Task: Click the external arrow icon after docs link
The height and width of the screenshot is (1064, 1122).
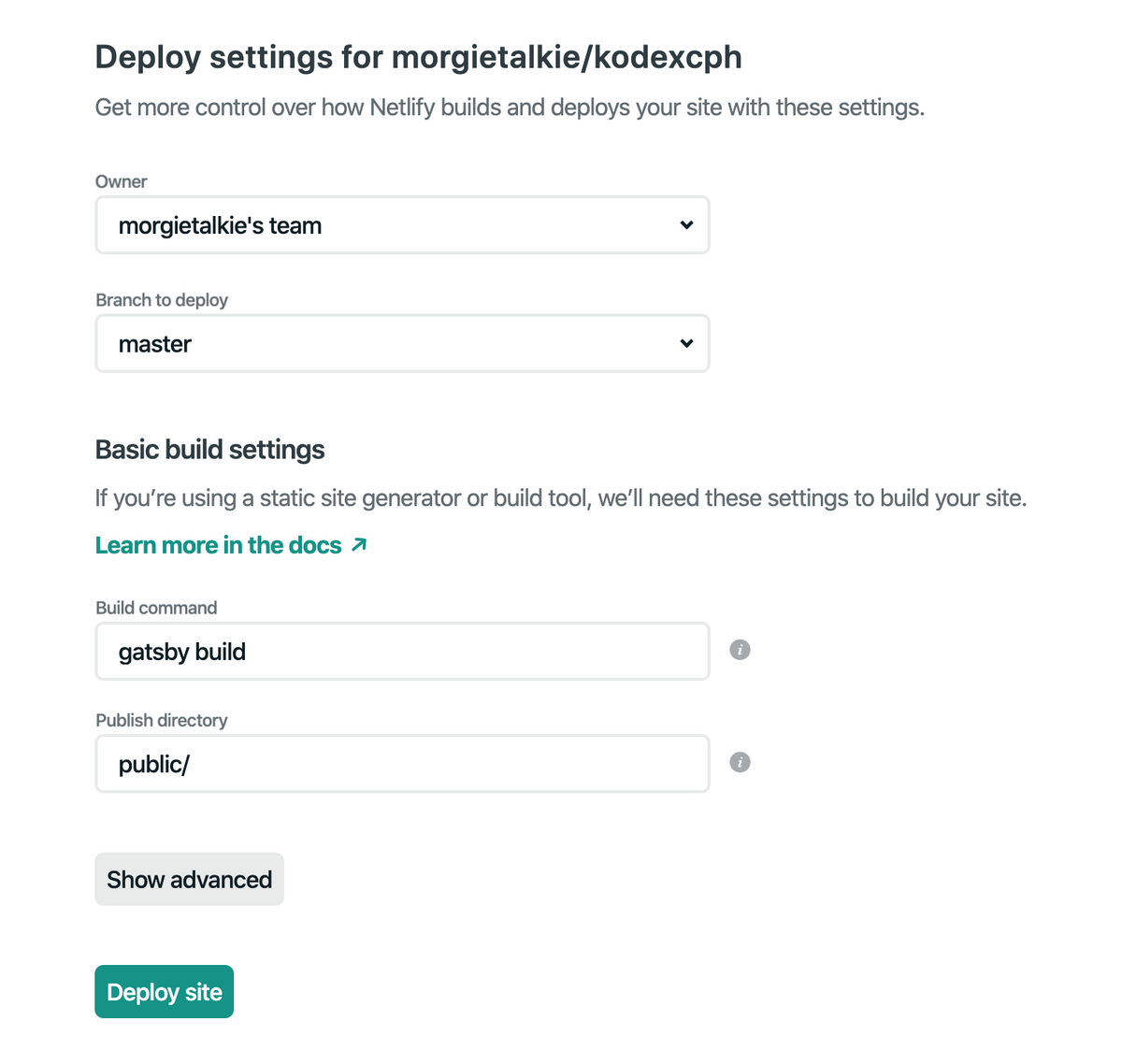Action: pyautogui.click(x=359, y=545)
